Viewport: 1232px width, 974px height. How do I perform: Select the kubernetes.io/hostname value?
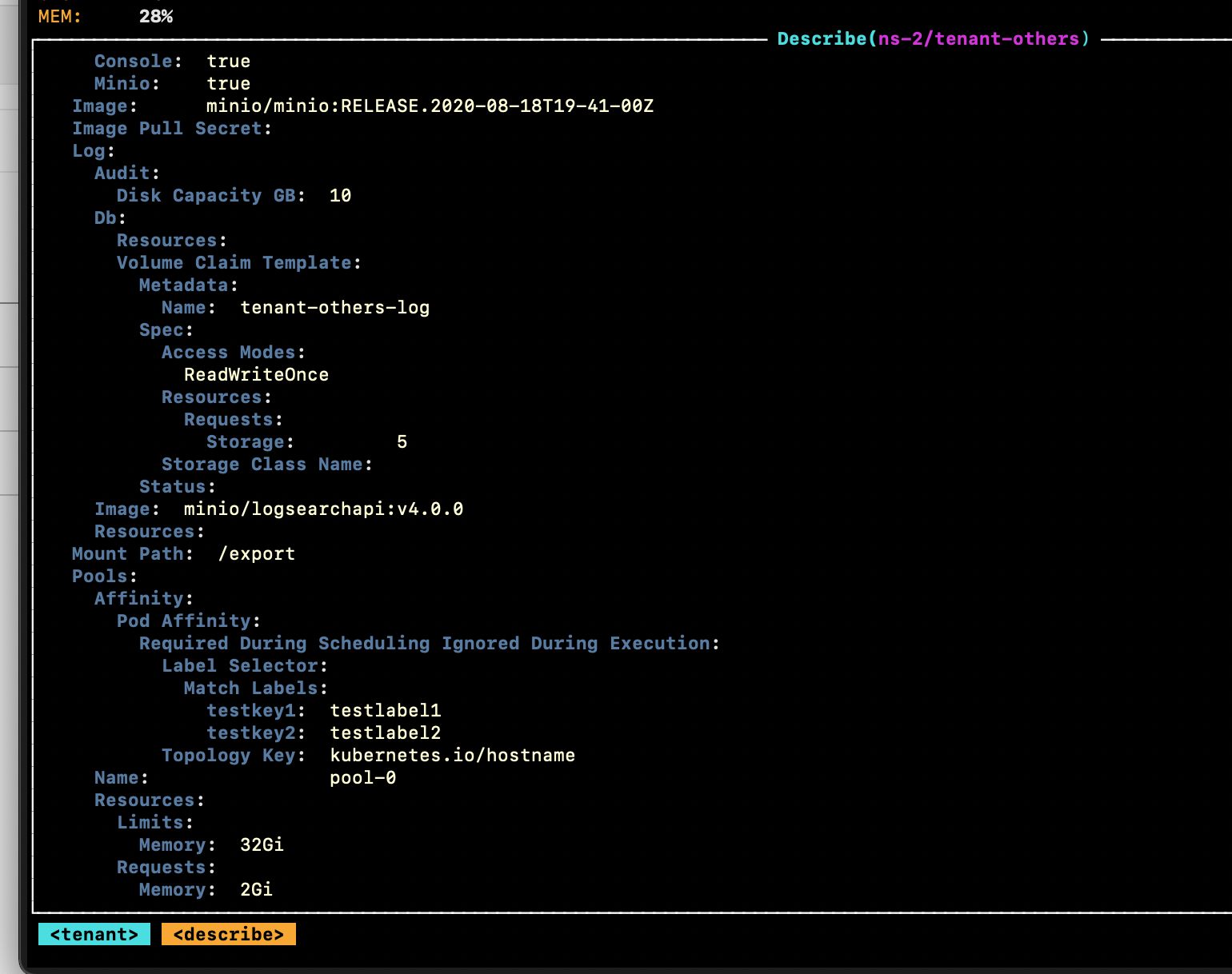(x=453, y=755)
